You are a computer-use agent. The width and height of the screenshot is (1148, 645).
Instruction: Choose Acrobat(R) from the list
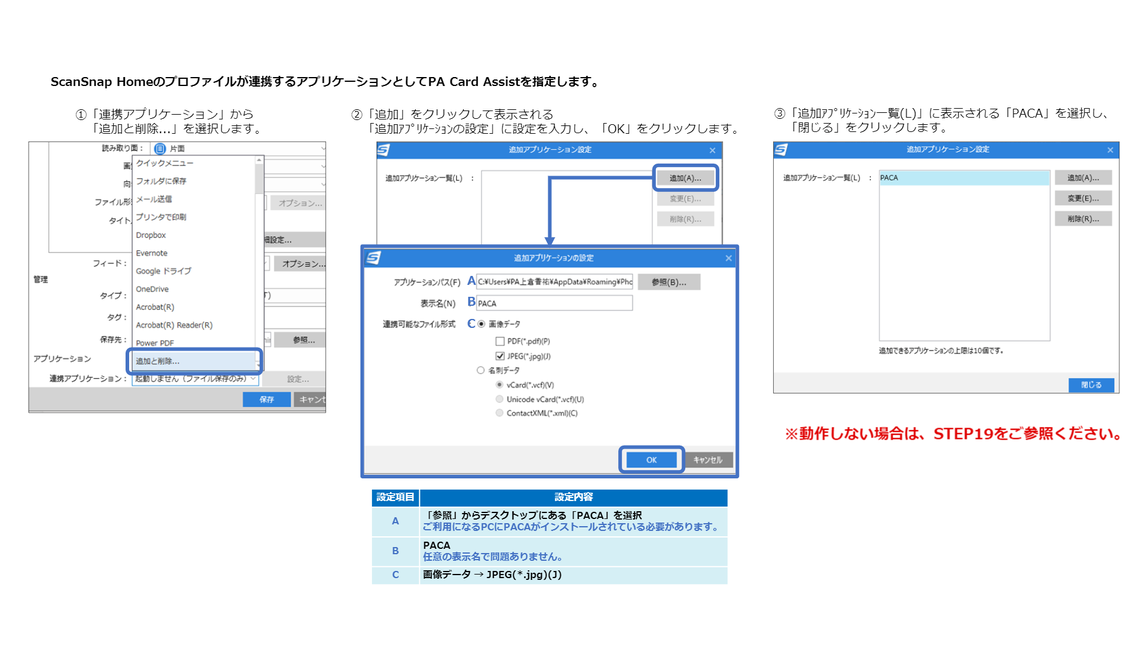click(x=154, y=307)
